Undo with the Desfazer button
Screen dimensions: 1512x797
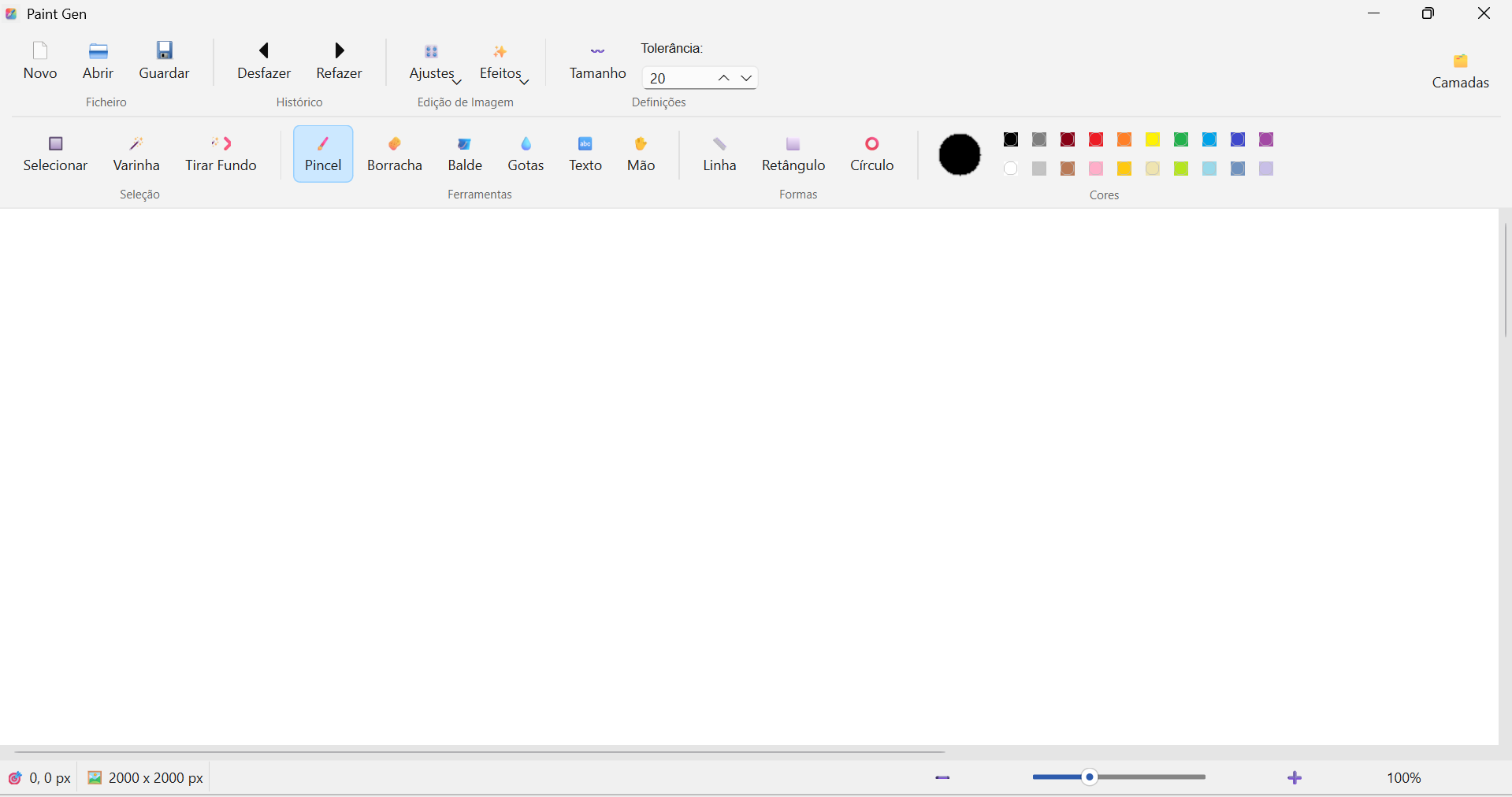(264, 61)
